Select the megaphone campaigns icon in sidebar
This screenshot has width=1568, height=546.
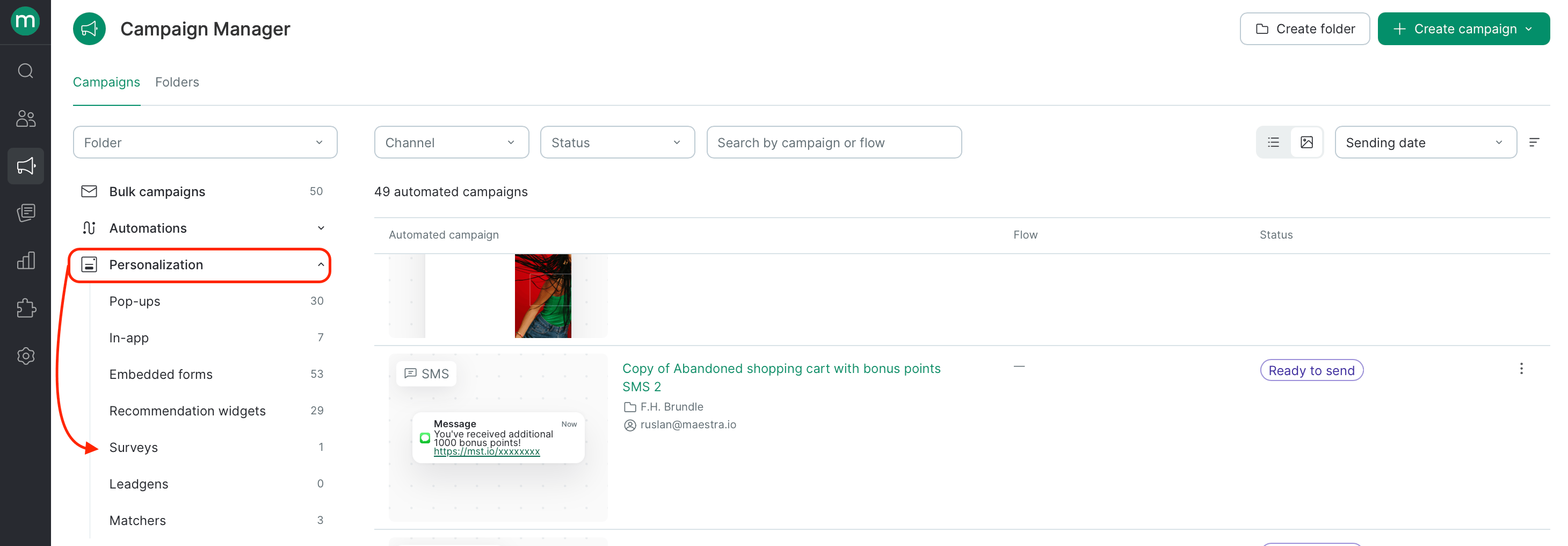pyautogui.click(x=26, y=166)
